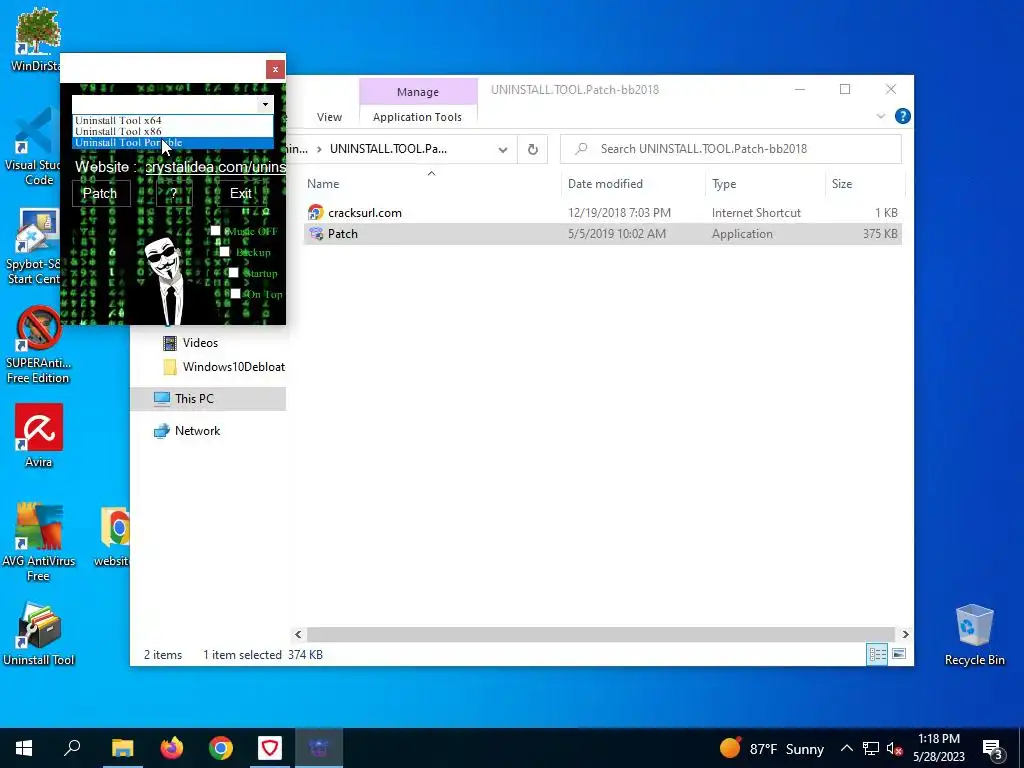Open File Explorer from taskbar
The image size is (1024, 768).
pos(122,748)
